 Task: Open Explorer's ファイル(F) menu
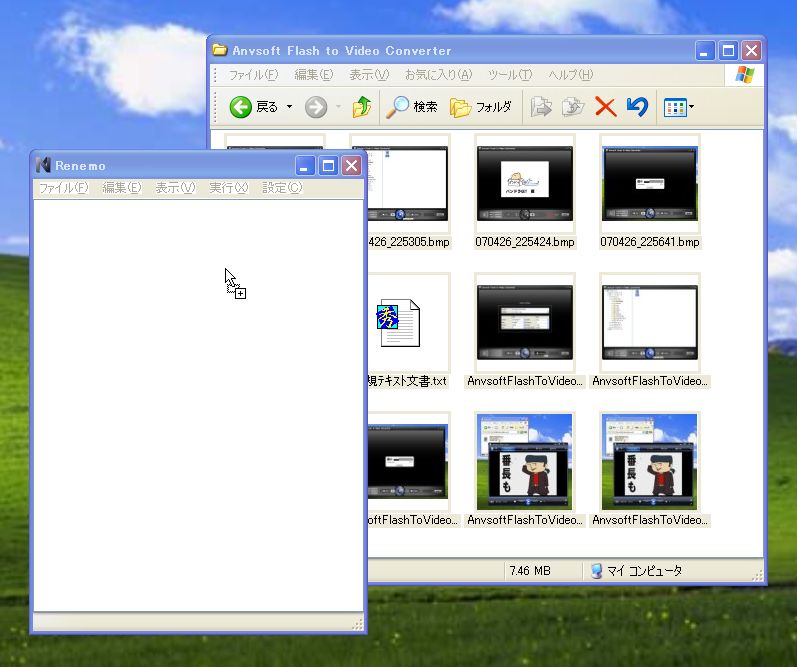pos(253,75)
